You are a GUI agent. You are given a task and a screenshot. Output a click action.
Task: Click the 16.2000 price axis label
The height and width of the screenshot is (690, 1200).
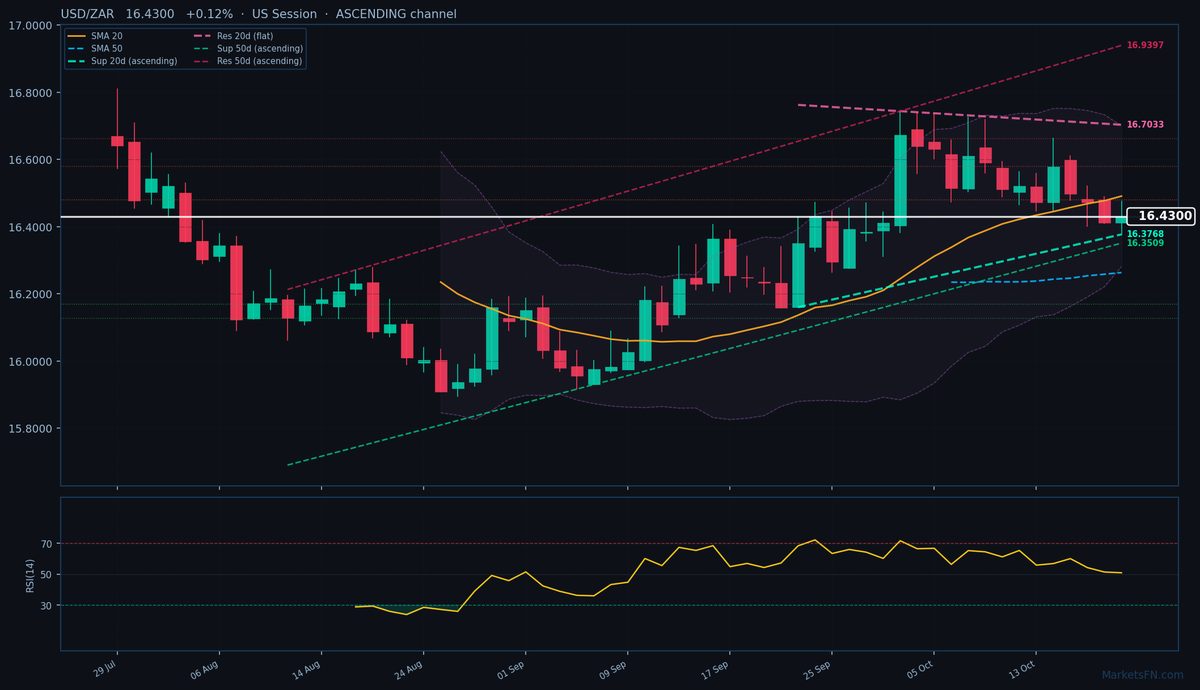tap(32, 294)
